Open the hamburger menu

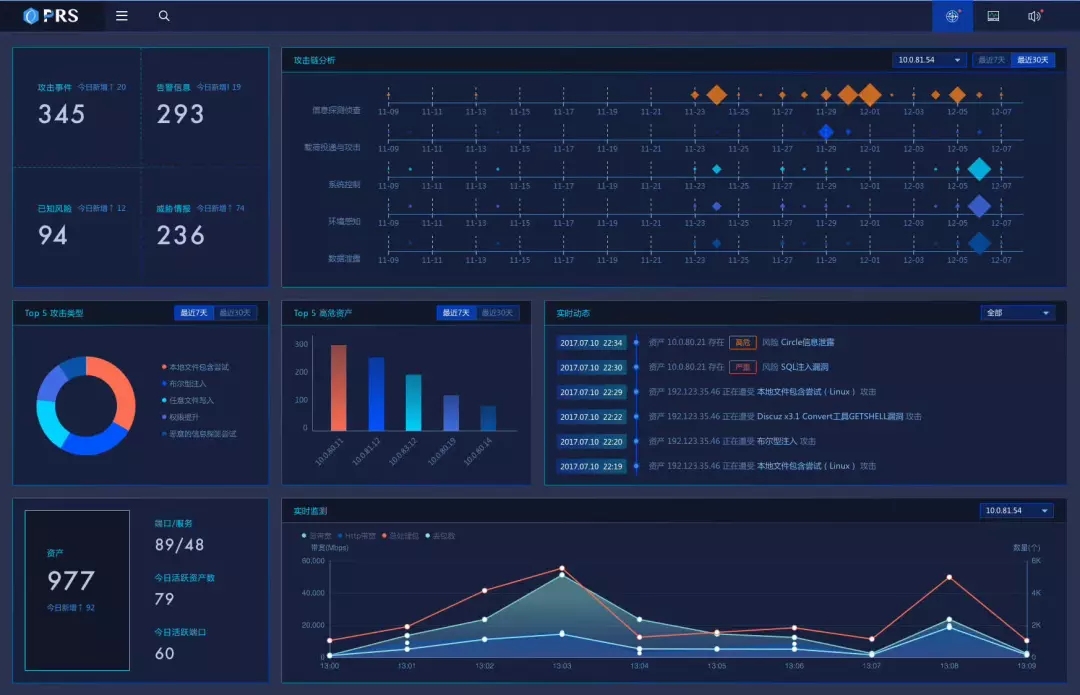tap(122, 16)
